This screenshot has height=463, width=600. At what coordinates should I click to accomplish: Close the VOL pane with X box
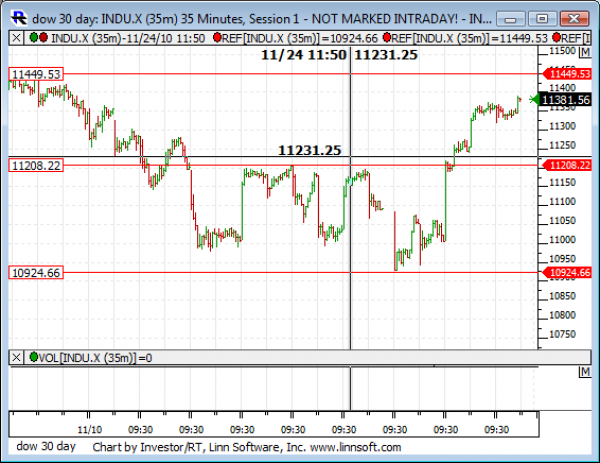[x=16, y=358]
